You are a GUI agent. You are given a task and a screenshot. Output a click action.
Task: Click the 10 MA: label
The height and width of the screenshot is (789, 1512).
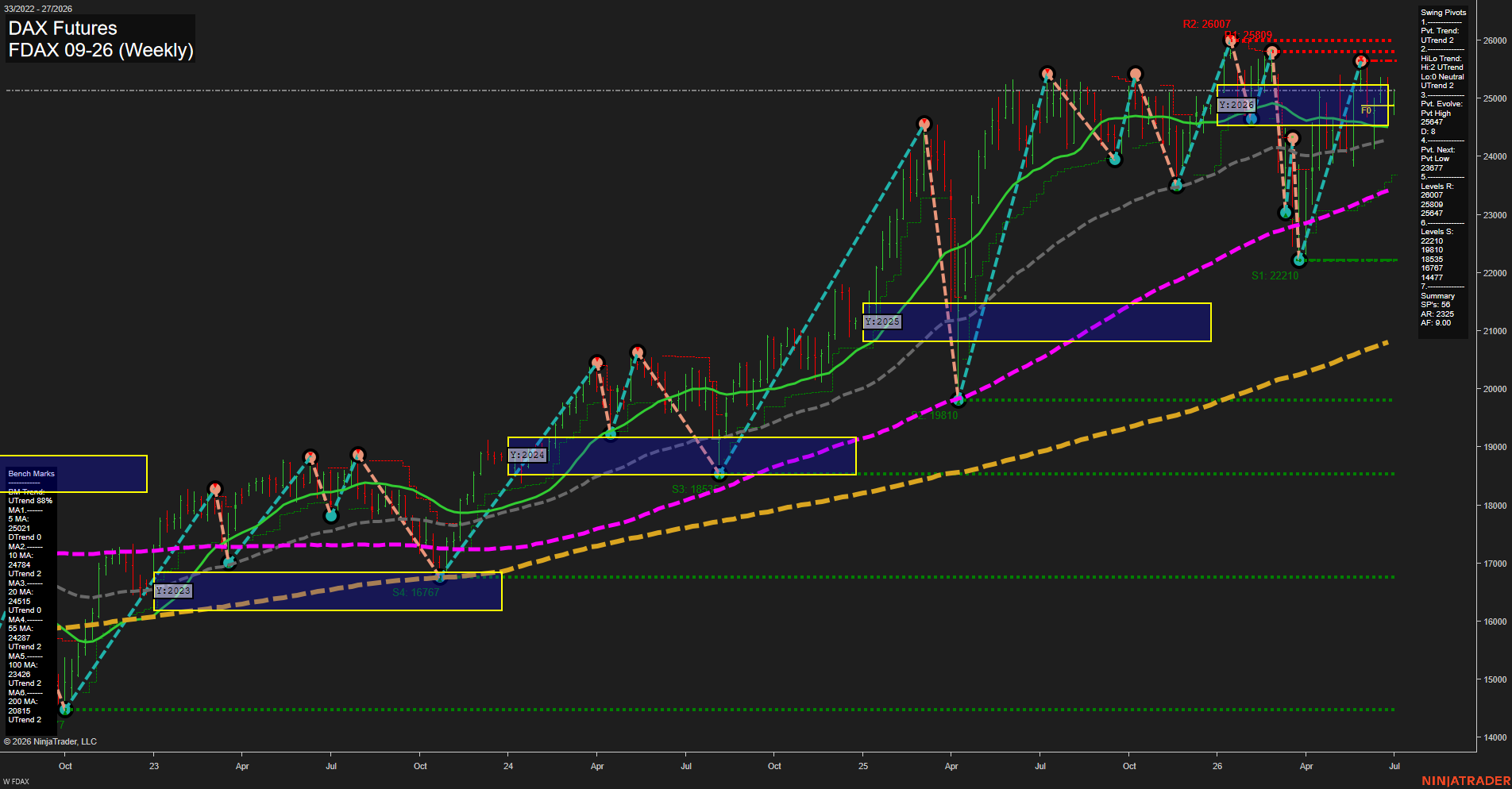[x=21, y=556]
